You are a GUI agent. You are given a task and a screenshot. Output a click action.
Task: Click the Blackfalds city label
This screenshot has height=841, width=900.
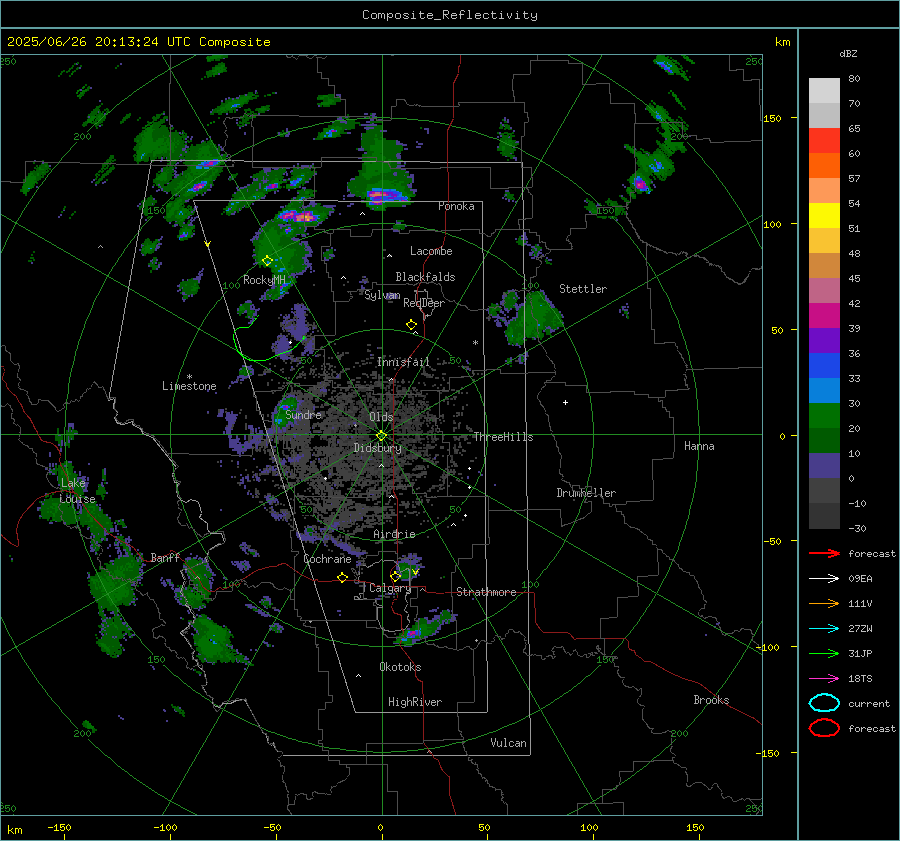pyautogui.click(x=425, y=277)
